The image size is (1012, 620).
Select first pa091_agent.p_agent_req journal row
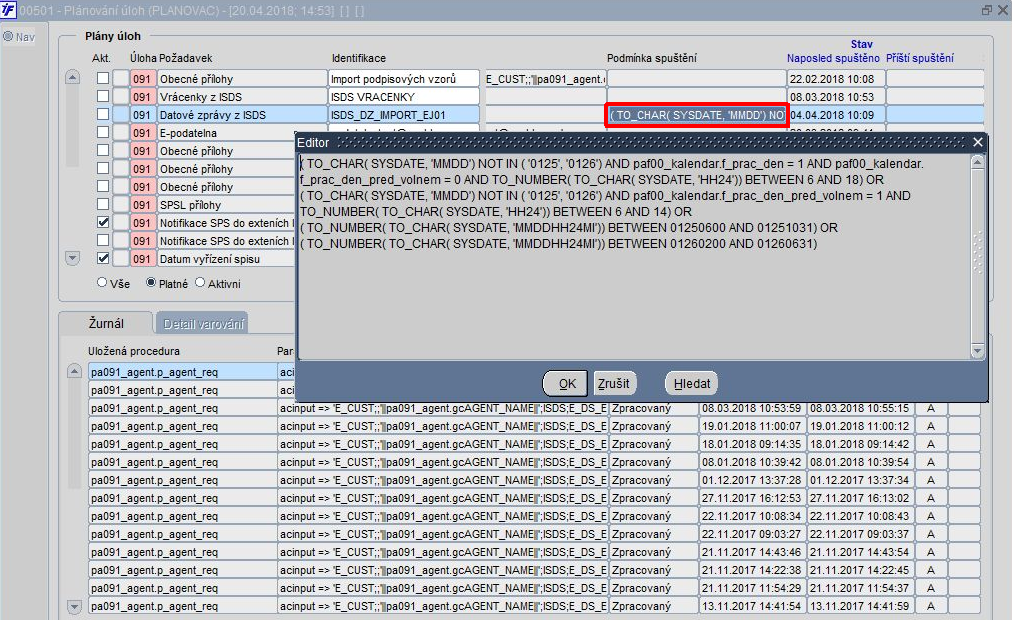point(183,372)
